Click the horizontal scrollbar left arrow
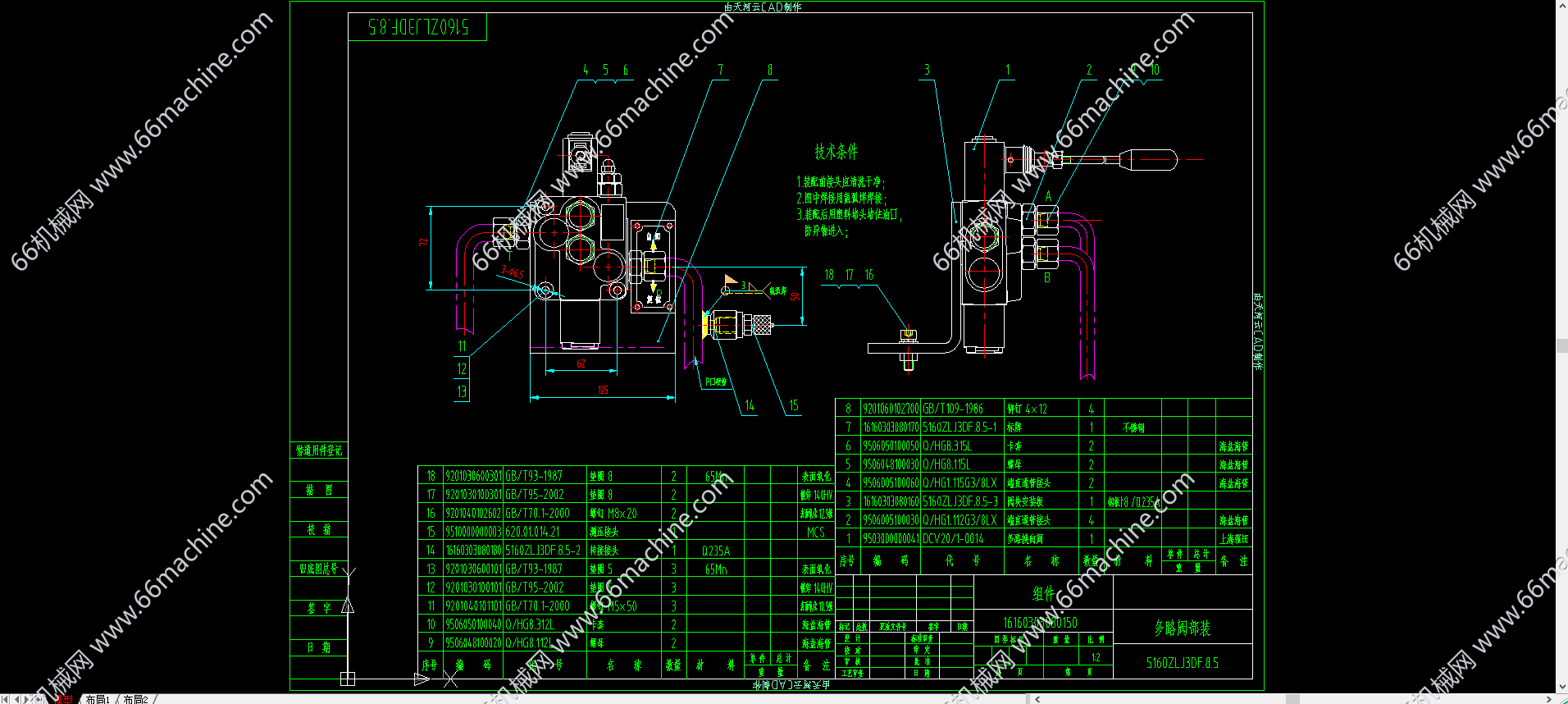This screenshot has width=1568, height=704. pyautogui.click(x=1037, y=699)
